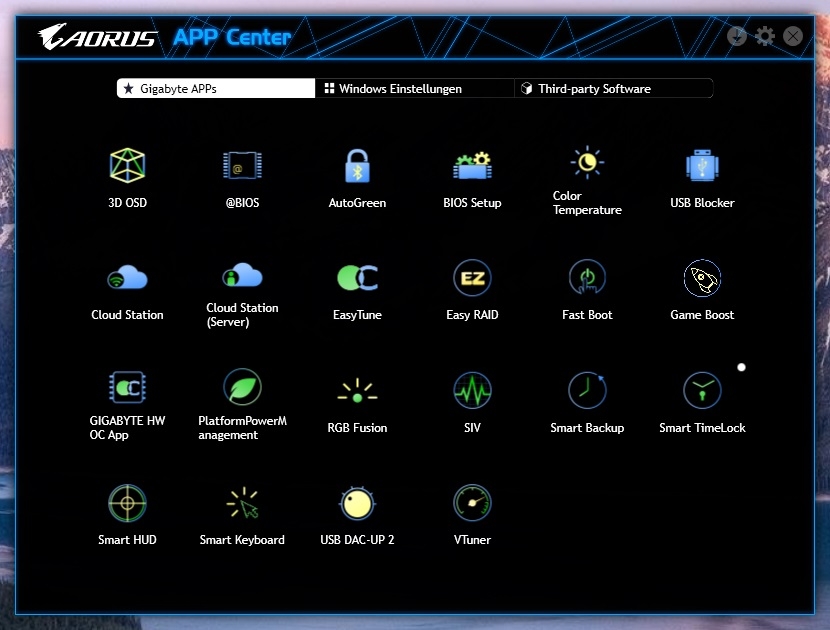Open Color Temperature app
This screenshot has width=830, height=630.
tap(587, 161)
